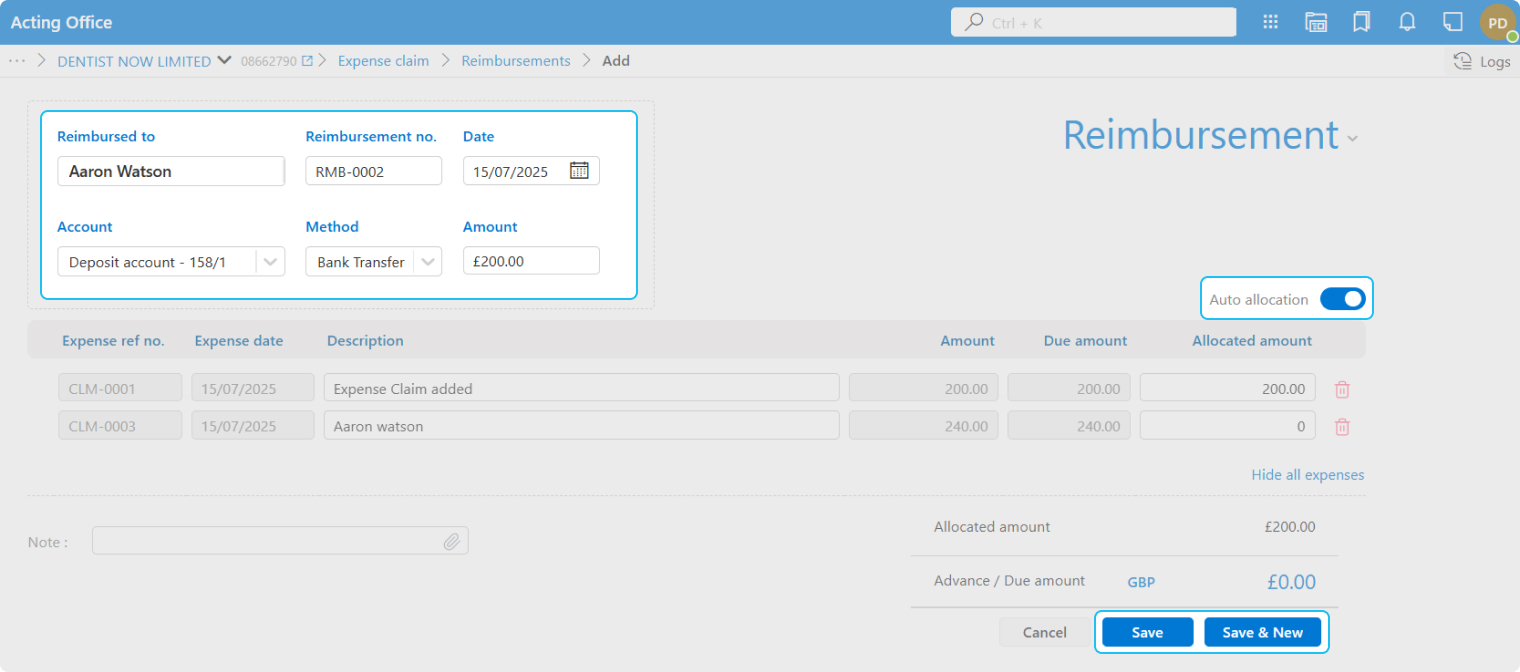Image resolution: width=1520 pixels, height=672 pixels.
Task: Turn off Auto allocation switch
Action: tap(1342, 299)
